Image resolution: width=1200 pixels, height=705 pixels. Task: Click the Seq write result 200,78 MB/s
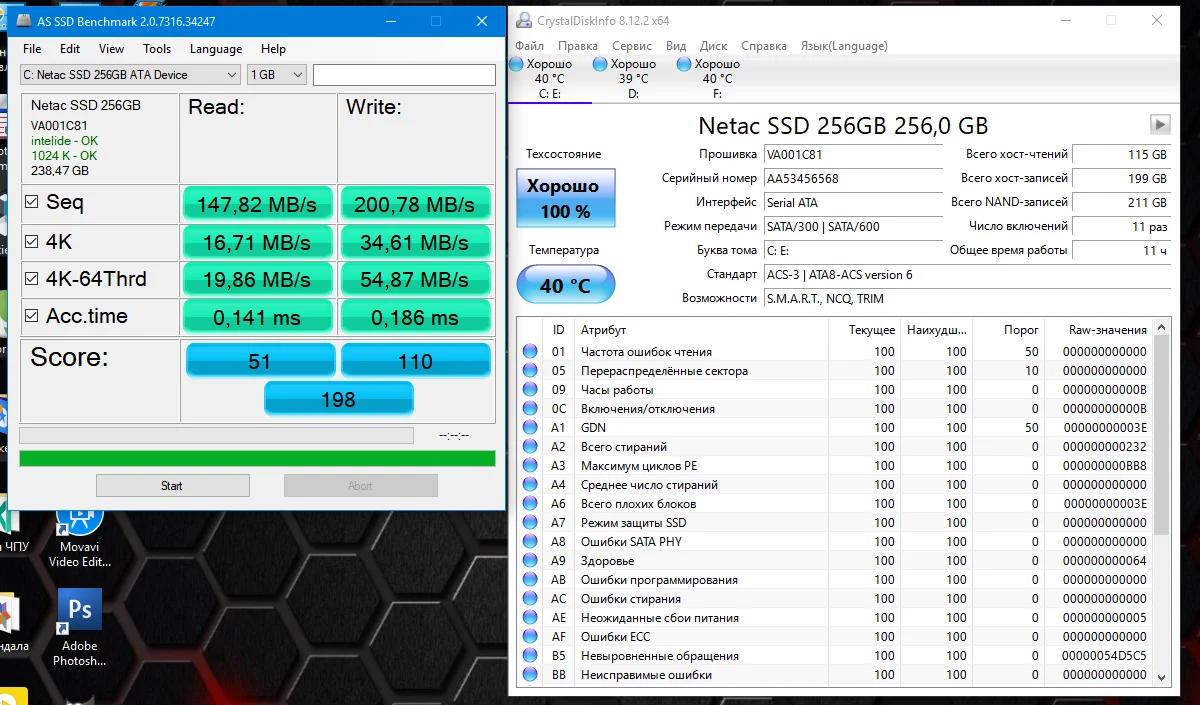point(415,204)
